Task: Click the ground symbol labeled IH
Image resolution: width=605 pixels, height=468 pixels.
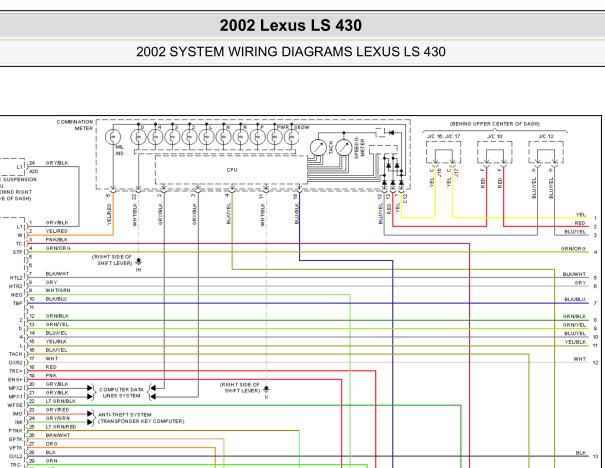Action: [x=139, y=262]
